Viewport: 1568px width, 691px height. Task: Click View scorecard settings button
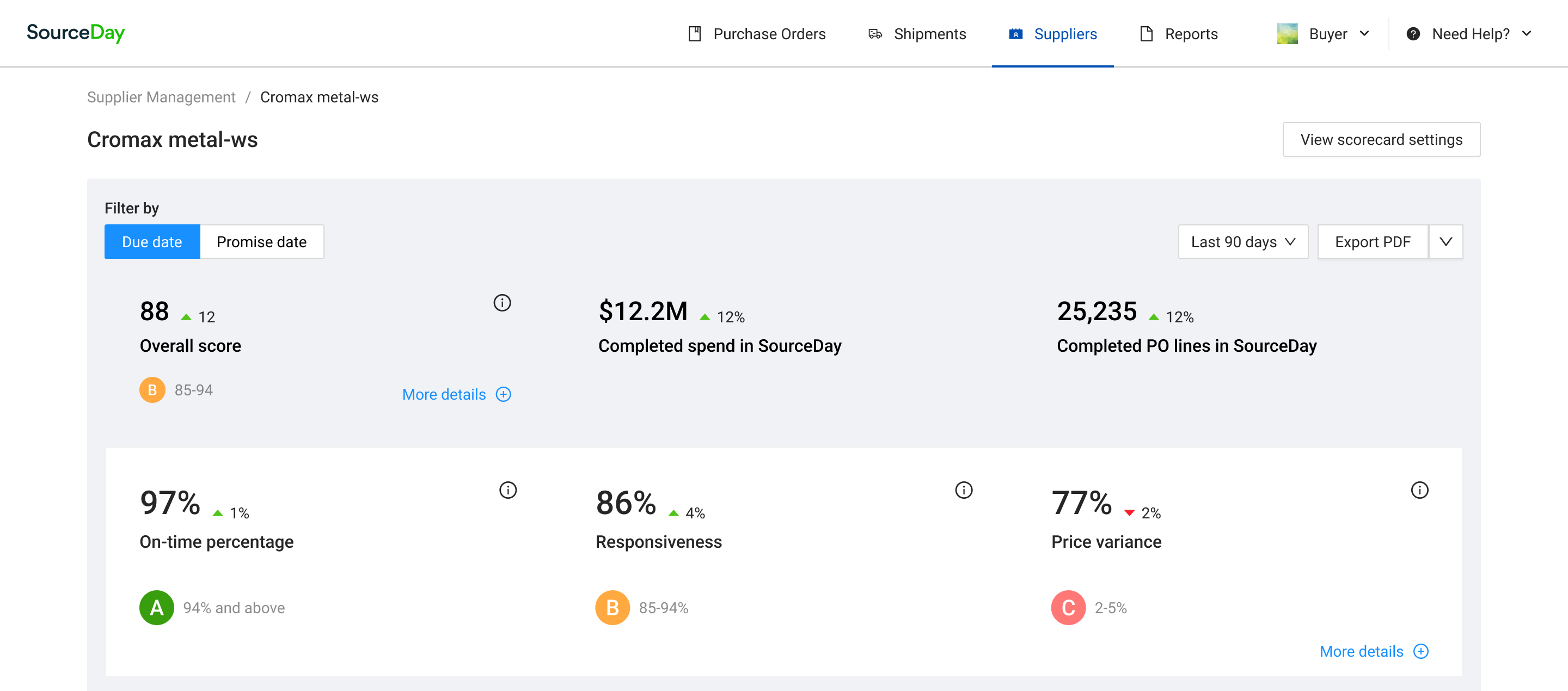tap(1381, 139)
